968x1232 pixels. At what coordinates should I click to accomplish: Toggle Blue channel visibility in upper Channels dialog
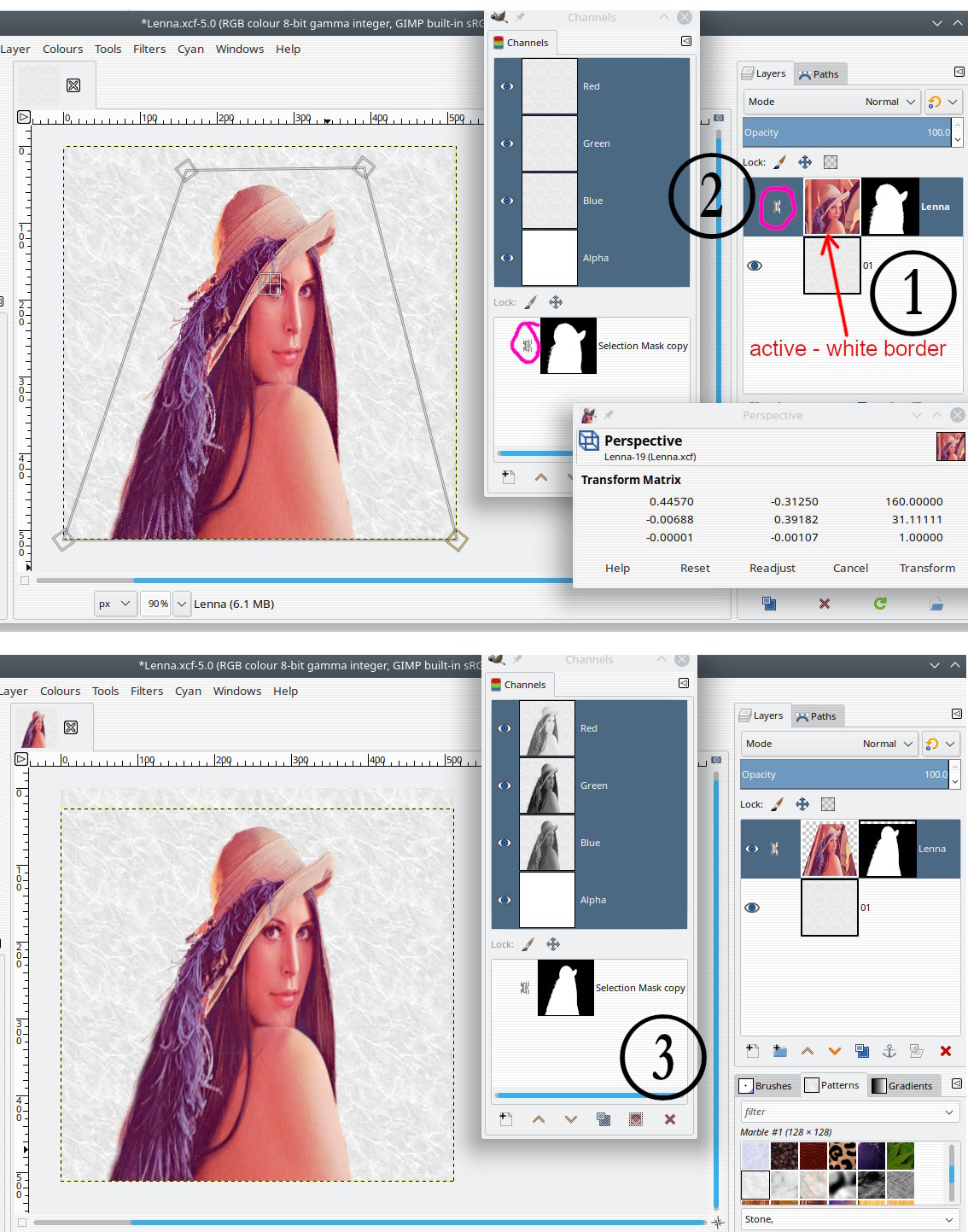507,201
